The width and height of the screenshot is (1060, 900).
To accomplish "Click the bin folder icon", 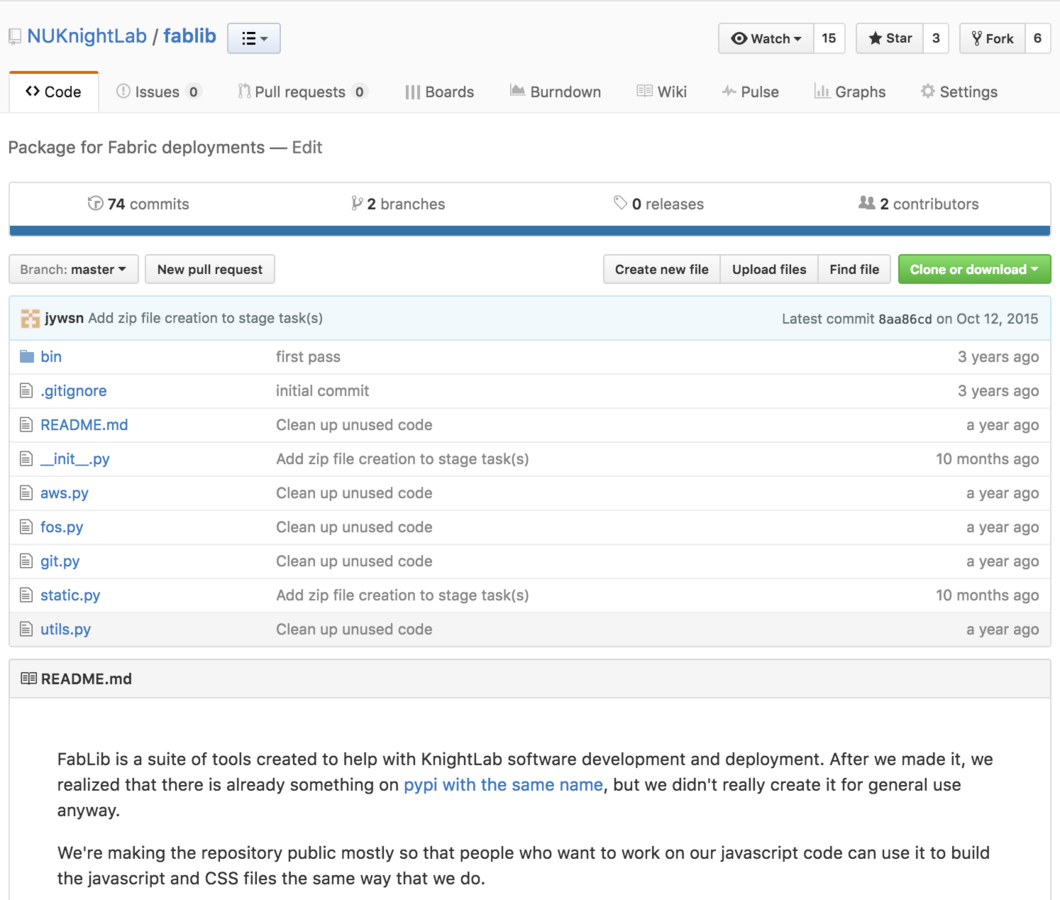I will pos(26,356).
